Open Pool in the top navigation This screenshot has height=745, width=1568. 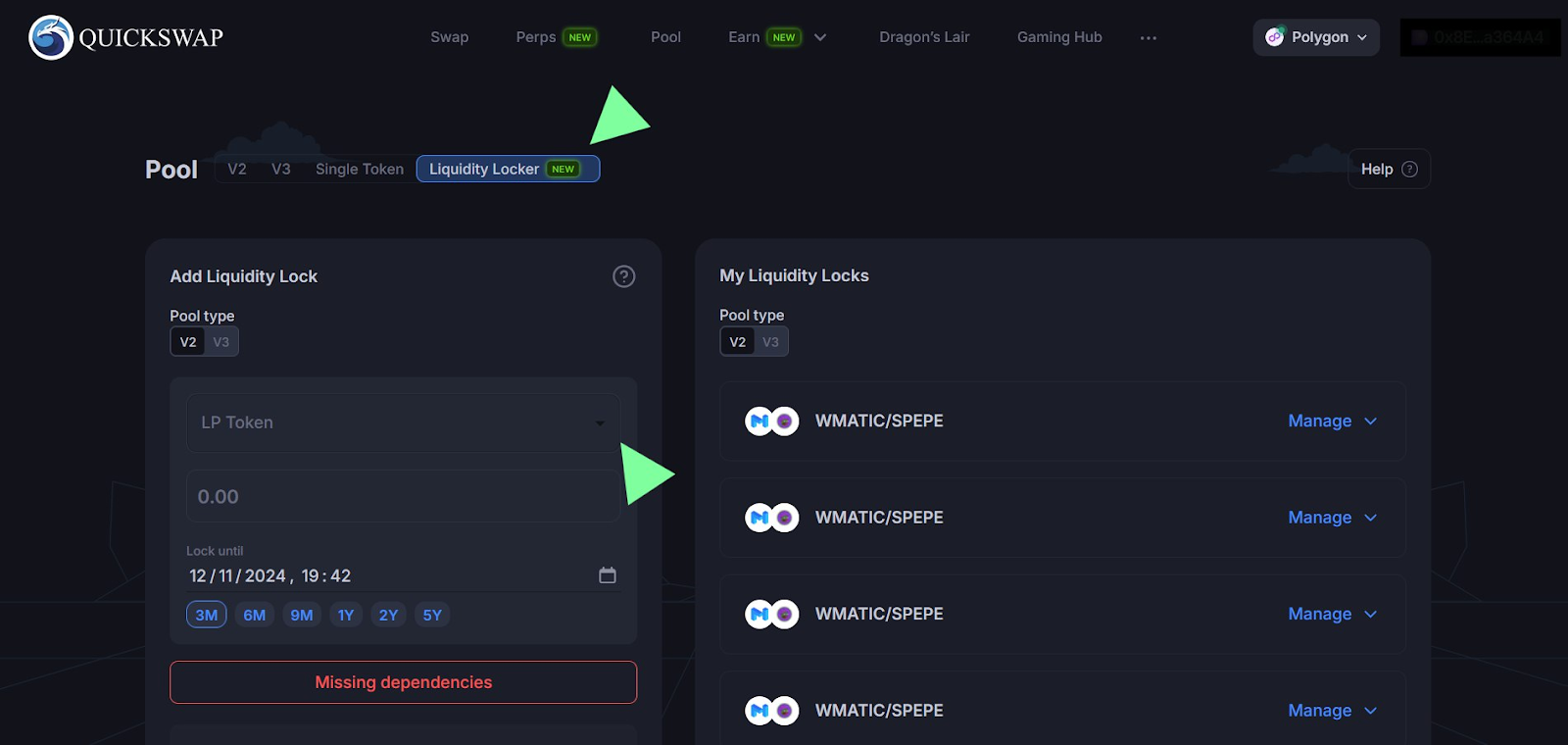click(x=666, y=37)
